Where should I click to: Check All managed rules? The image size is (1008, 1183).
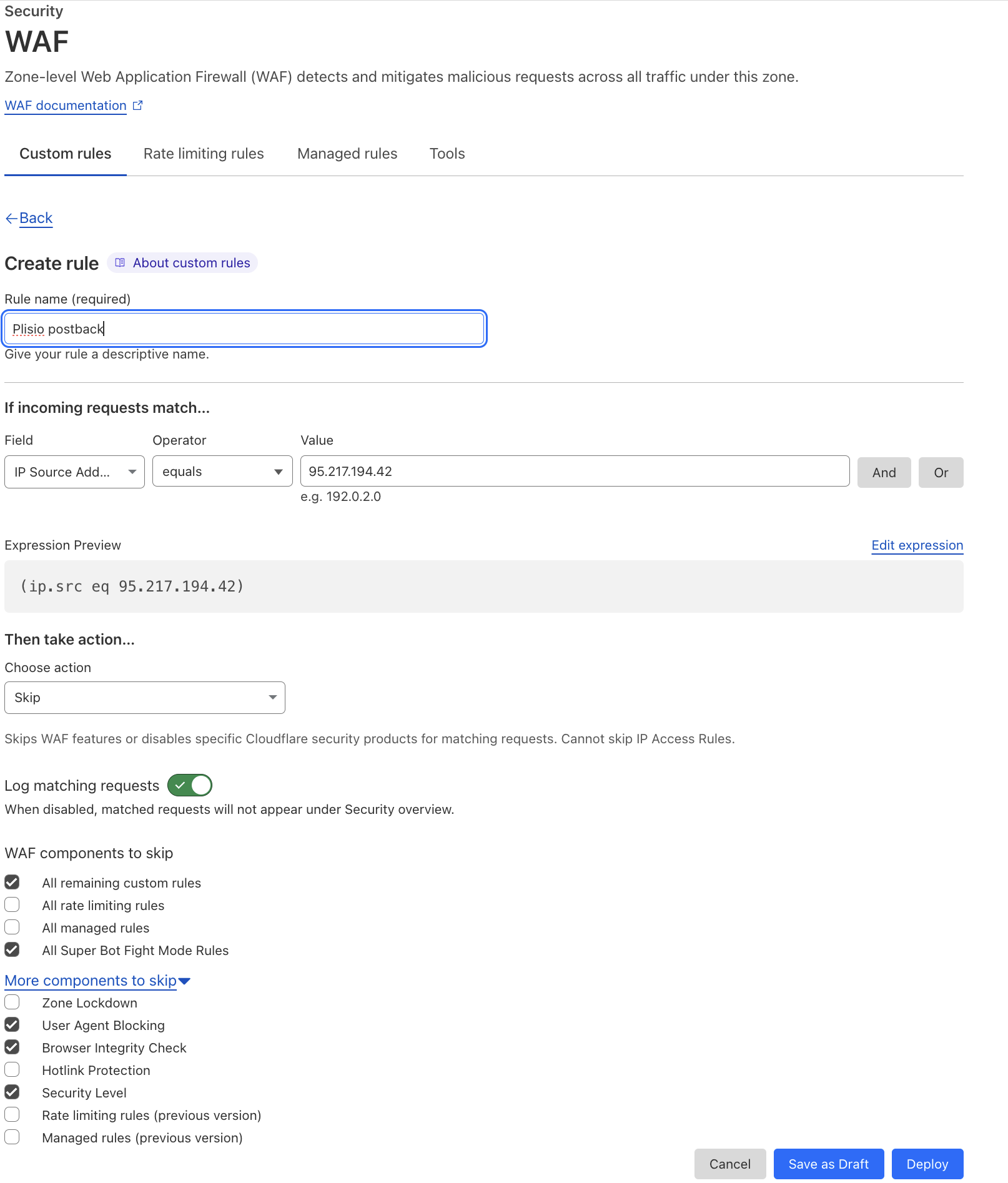click(12, 927)
